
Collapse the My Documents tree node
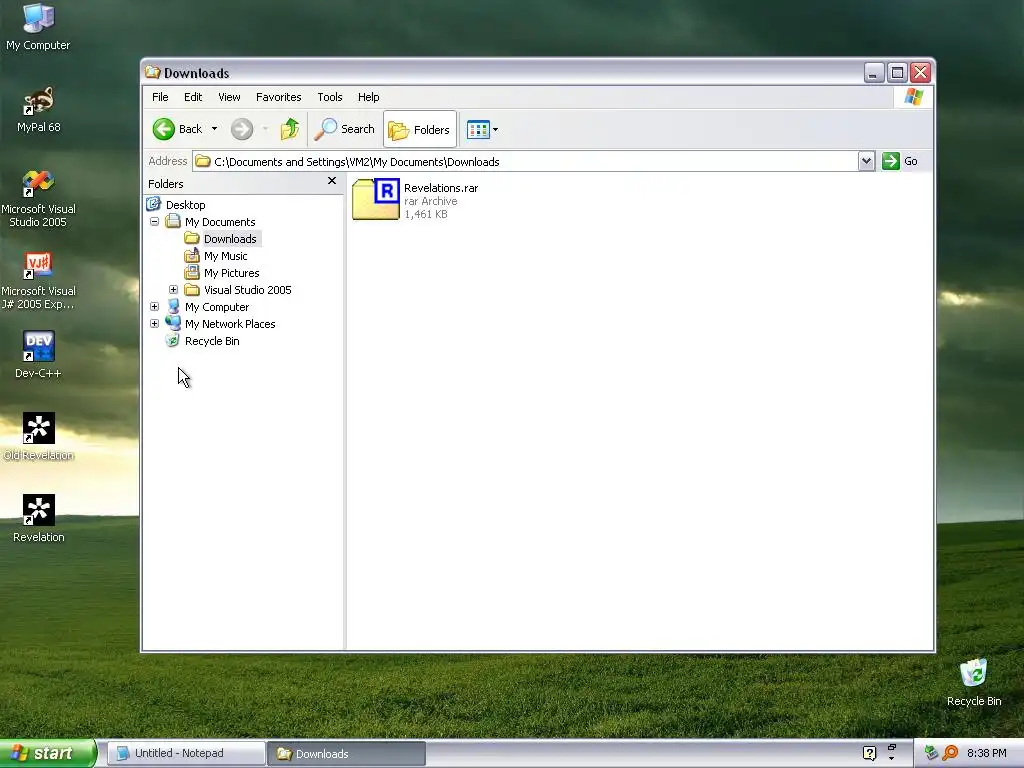pos(155,221)
